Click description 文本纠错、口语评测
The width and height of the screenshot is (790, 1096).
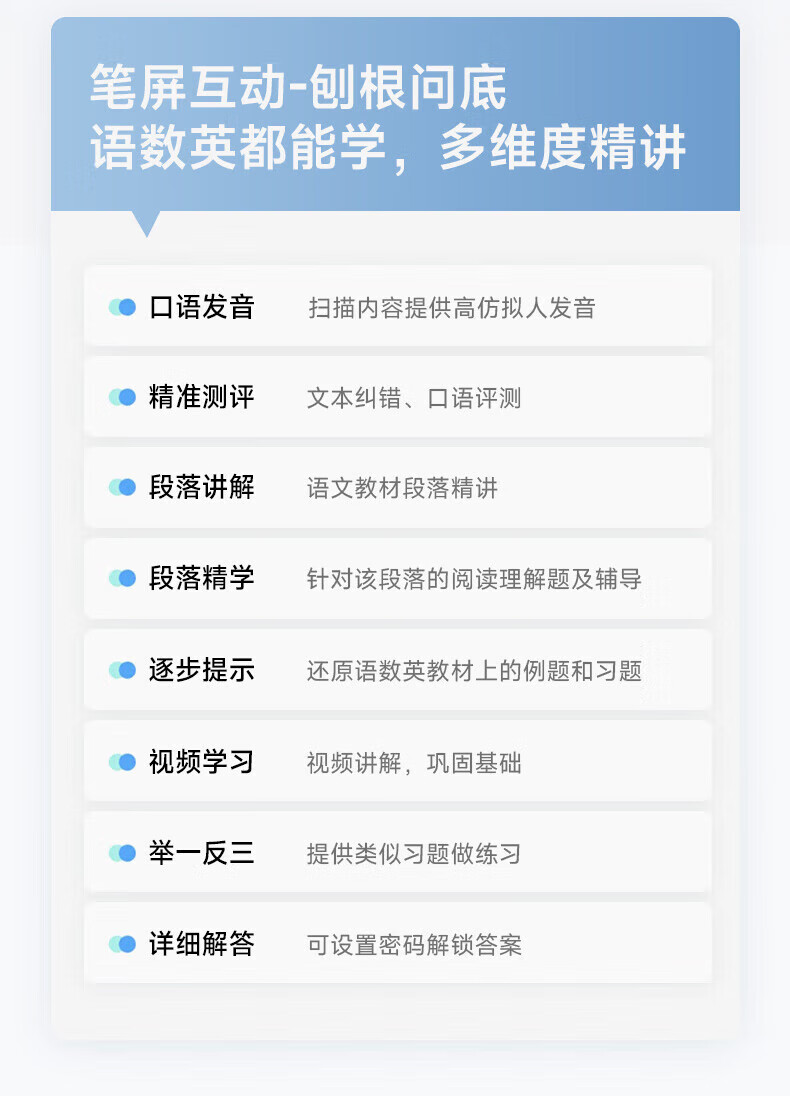tap(413, 399)
